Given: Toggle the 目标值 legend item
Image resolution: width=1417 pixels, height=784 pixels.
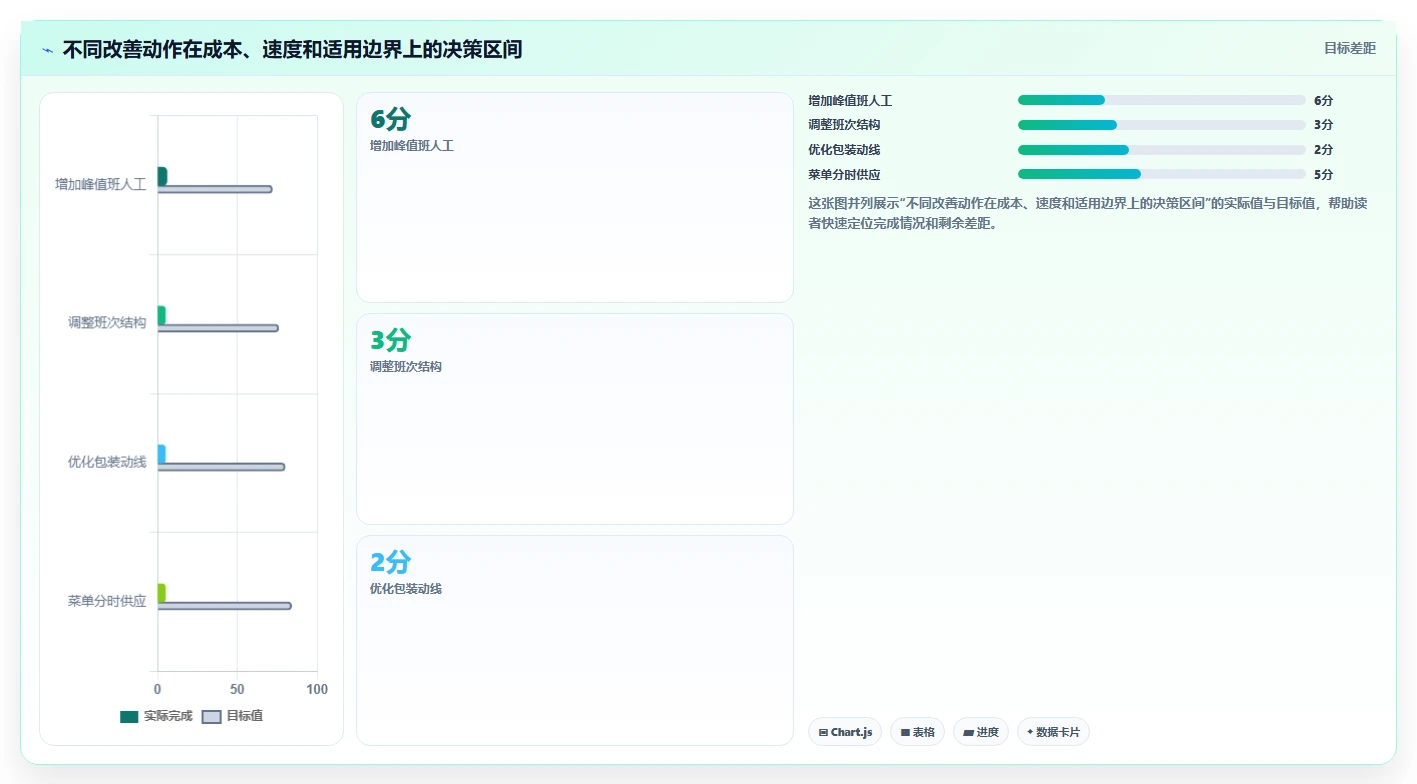Looking at the screenshot, I should [x=232, y=716].
